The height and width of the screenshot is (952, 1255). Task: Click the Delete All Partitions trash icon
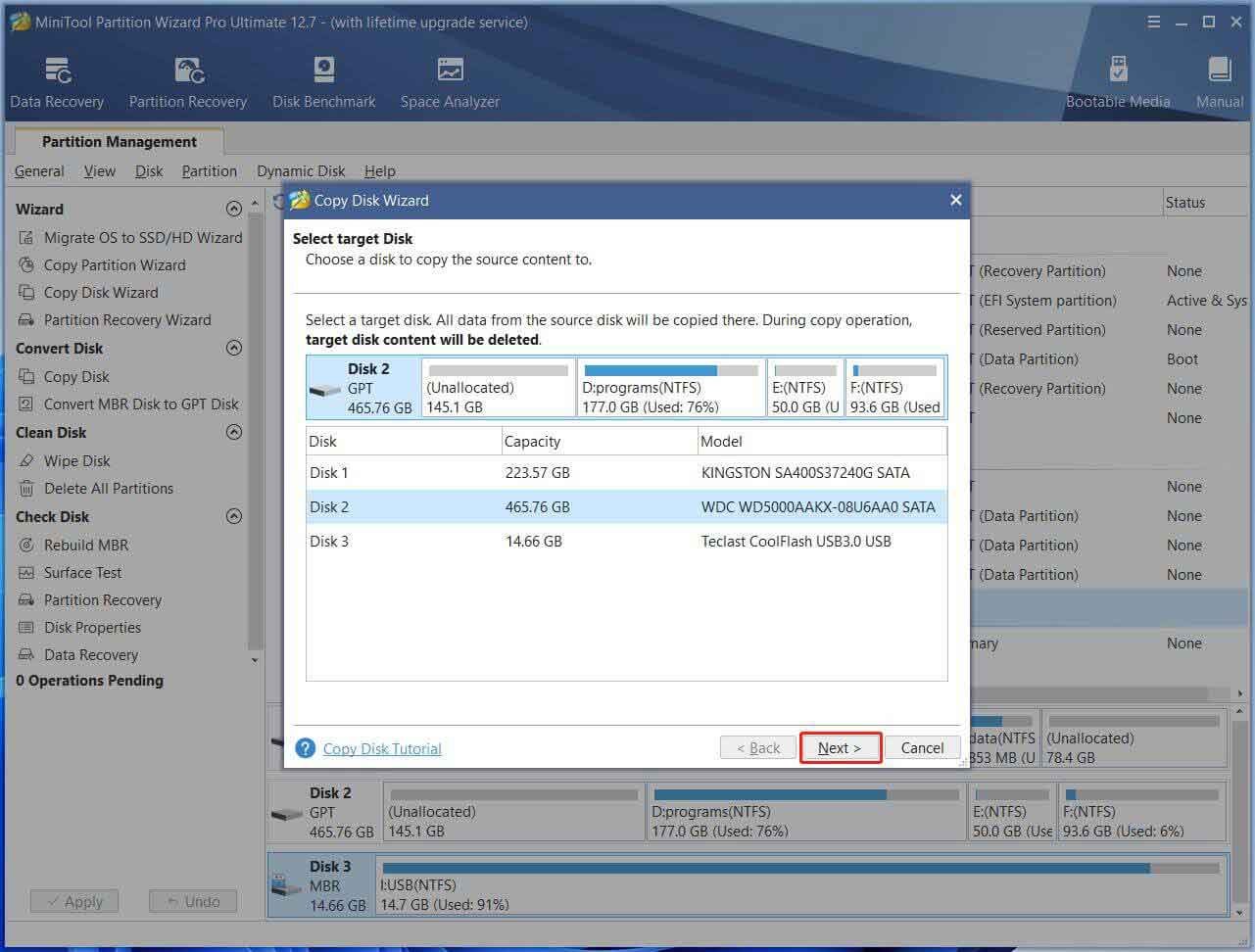tap(26, 489)
